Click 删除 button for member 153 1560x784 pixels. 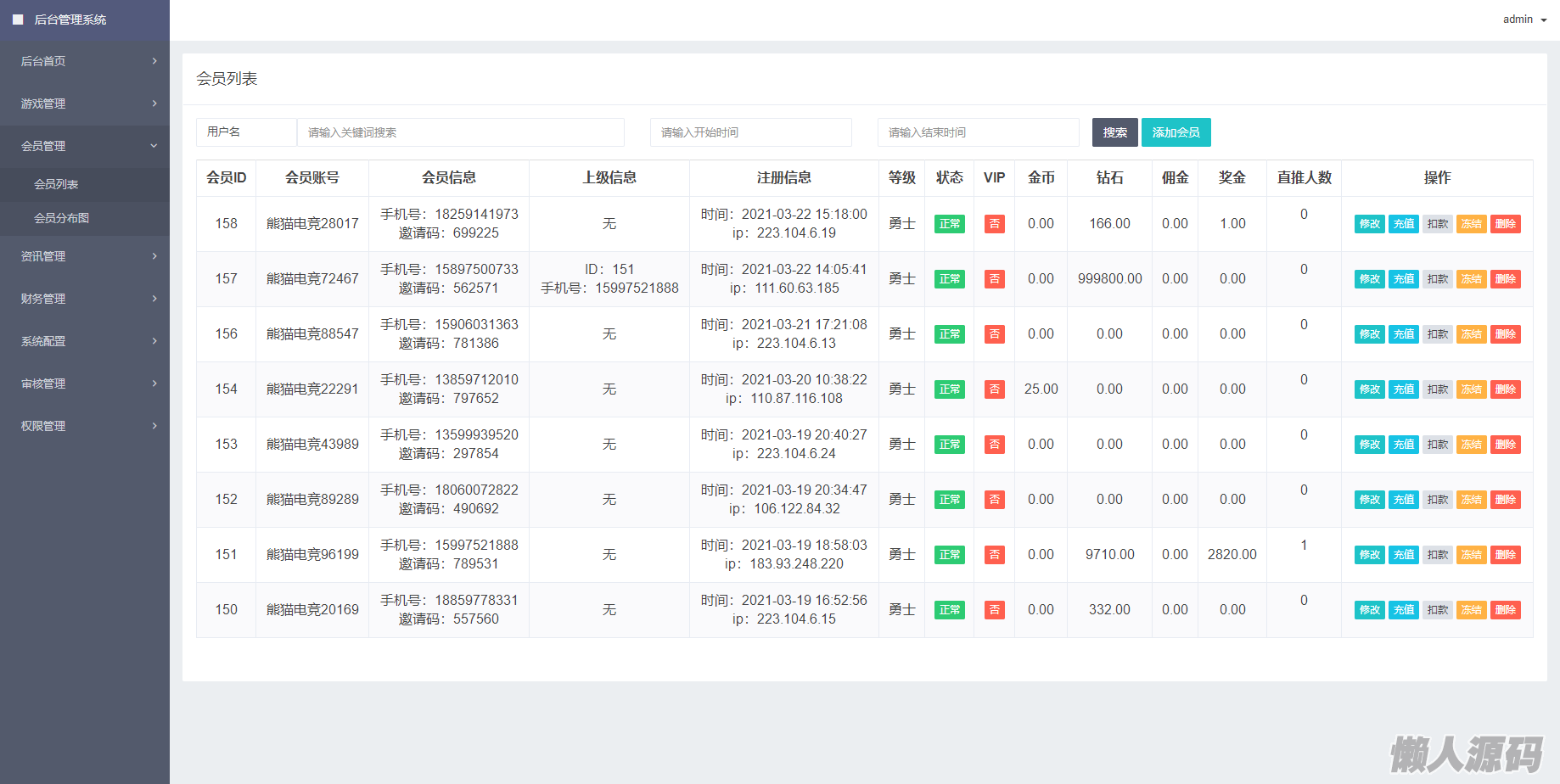pos(1505,445)
